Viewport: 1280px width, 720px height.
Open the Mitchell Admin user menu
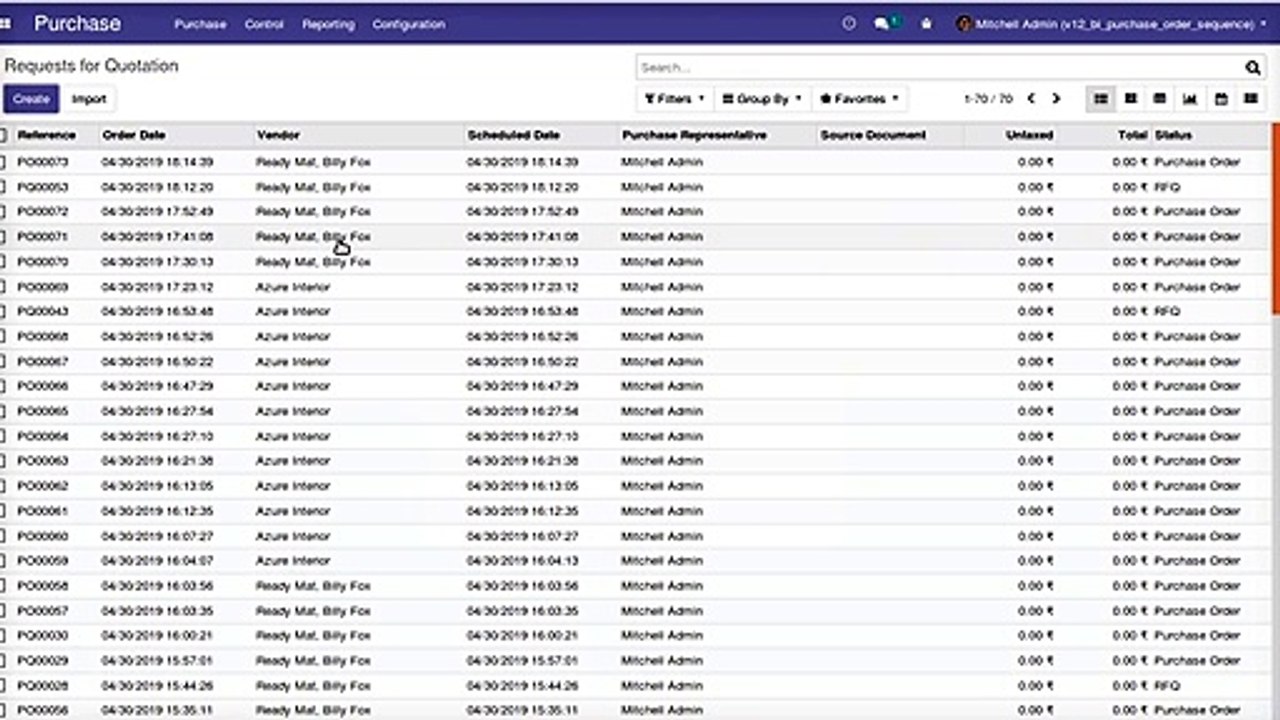pyautogui.click(x=1112, y=24)
